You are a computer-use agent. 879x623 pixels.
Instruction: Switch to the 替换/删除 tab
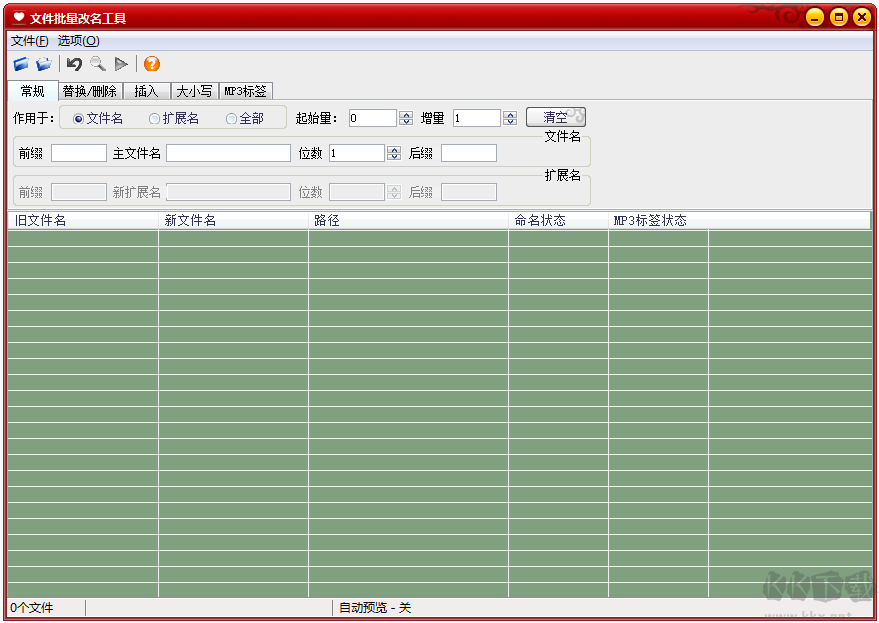point(90,91)
